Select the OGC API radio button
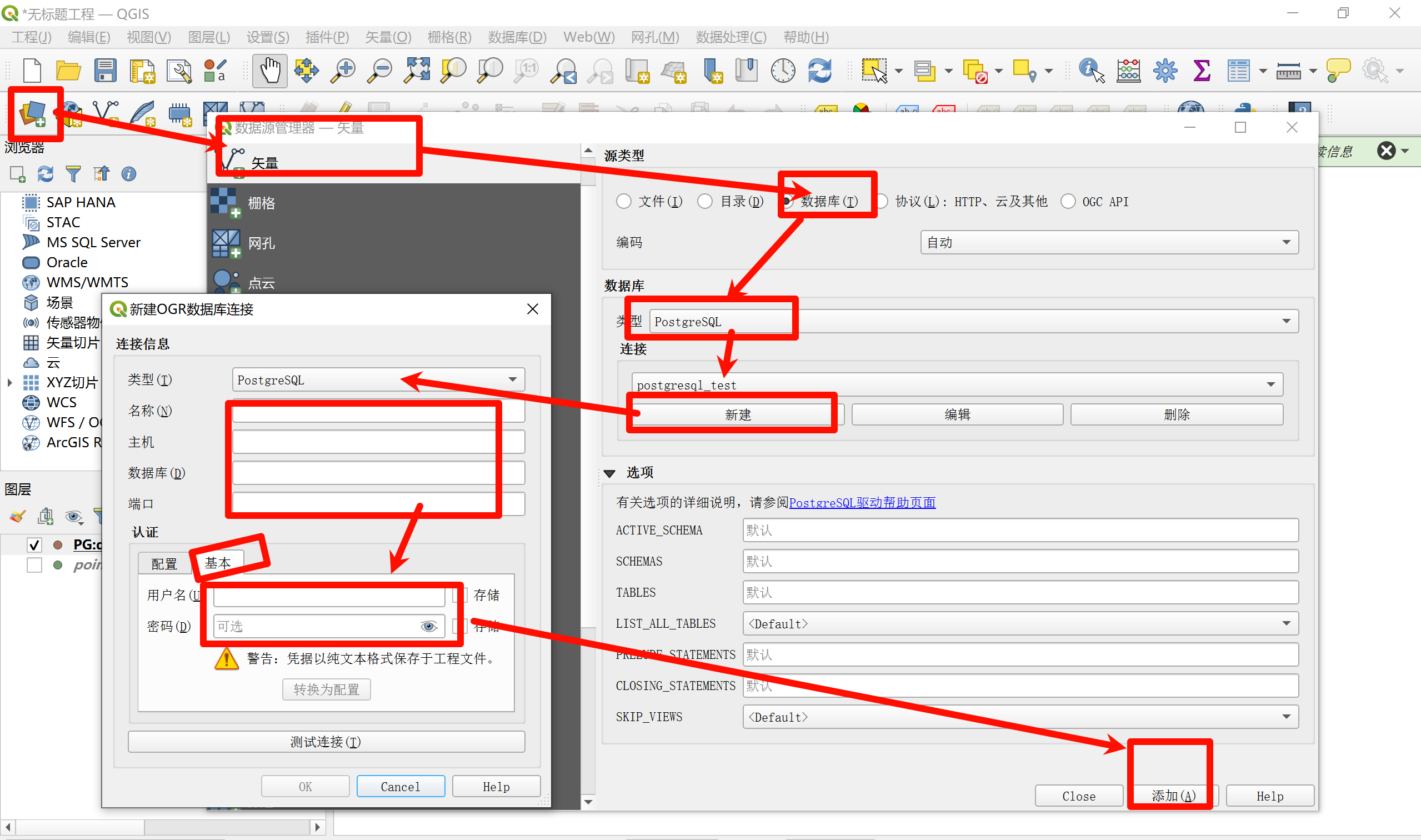This screenshot has width=1421, height=840. click(x=1068, y=202)
